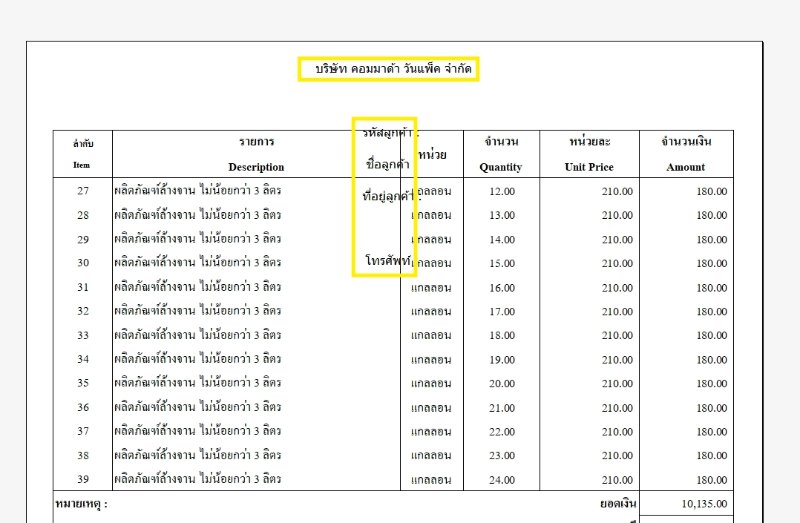
Task: Select the ชื่อลูกค้า label
Action: (387, 164)
